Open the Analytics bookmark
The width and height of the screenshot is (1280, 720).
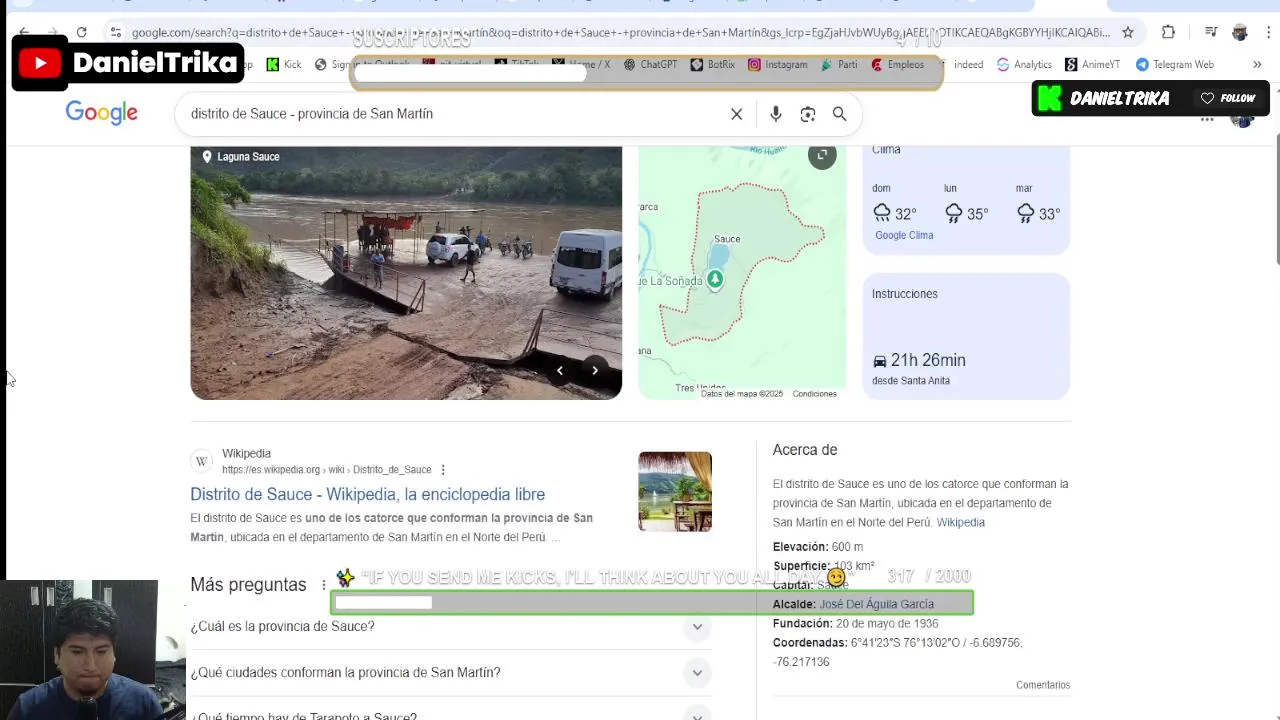point(1024,64)
